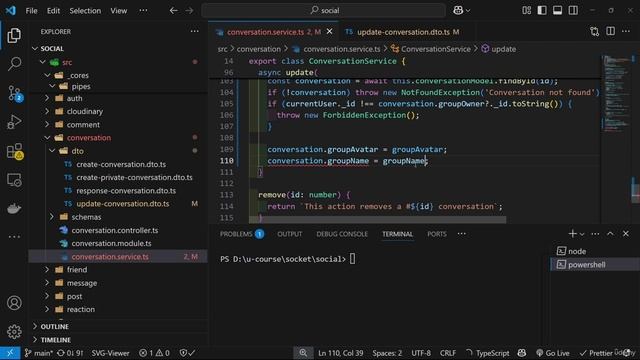Toggle secondary side bar visibility
The width and height of the screenshot is (640, 360).
coord(573,10)
